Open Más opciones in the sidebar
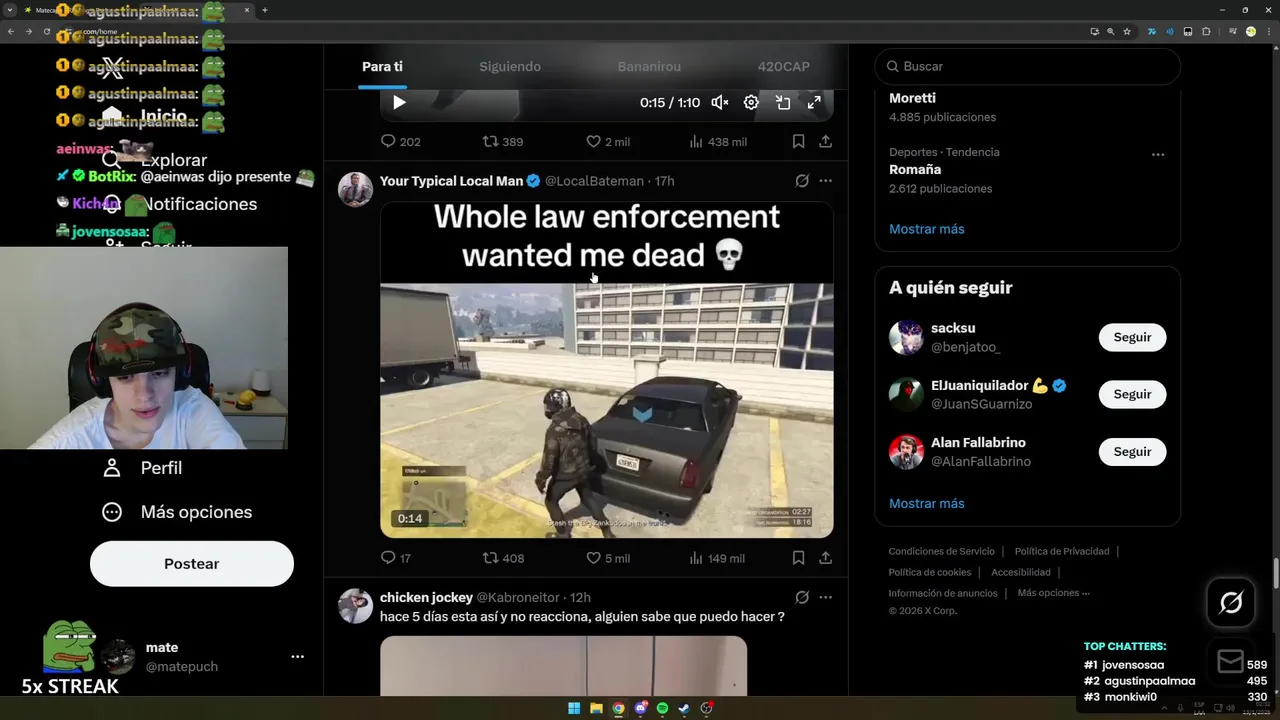This screenshot has height=720, width=1280. click(177, 512)
